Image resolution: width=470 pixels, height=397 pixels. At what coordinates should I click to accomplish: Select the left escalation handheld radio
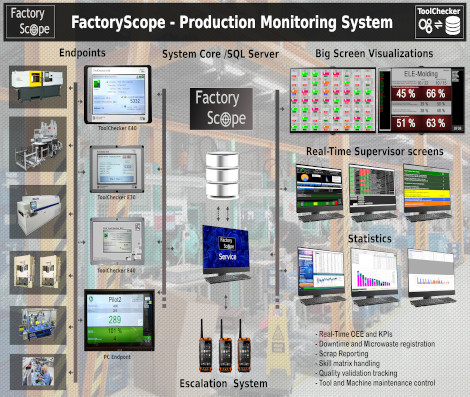click(205, 346)
